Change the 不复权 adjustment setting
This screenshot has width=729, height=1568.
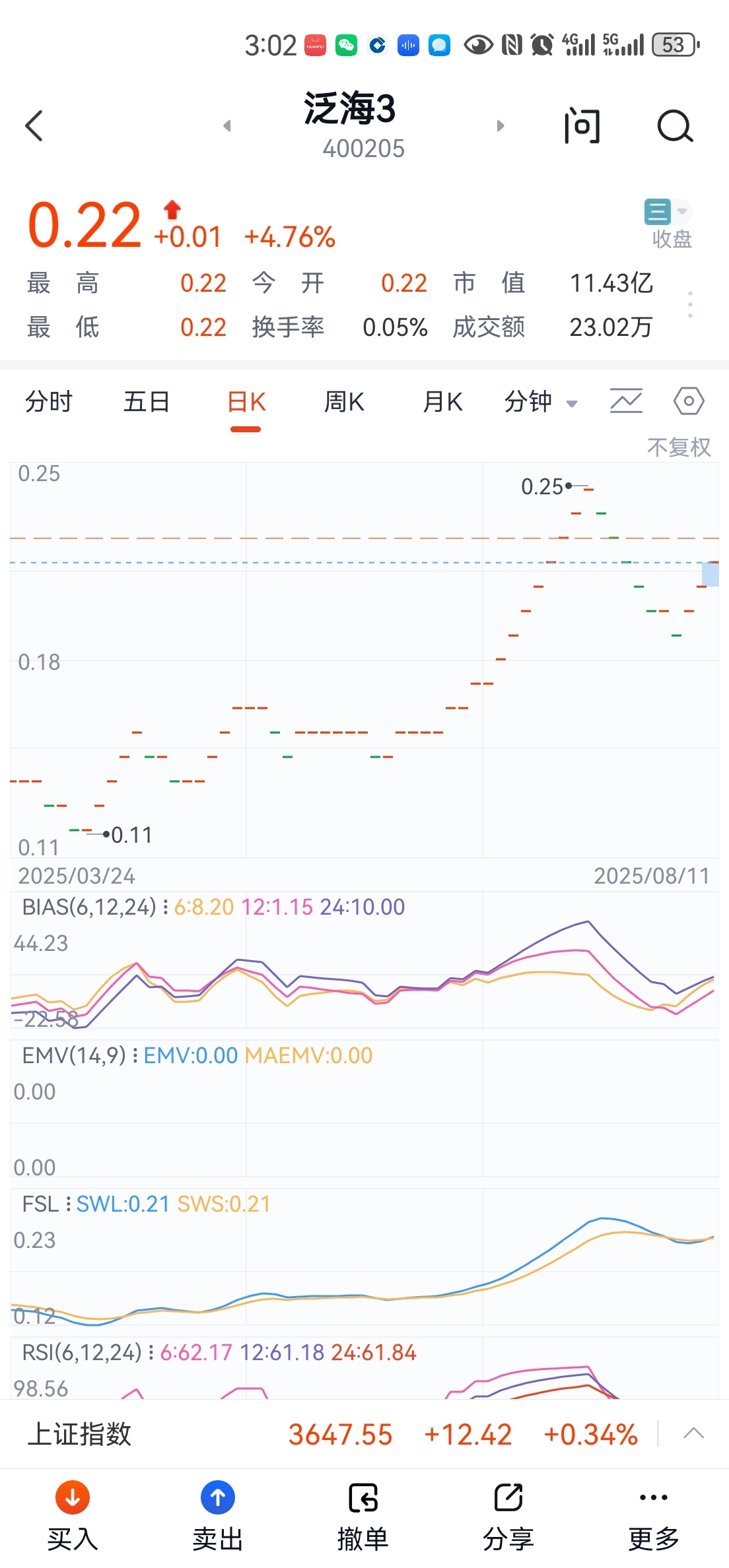point(679,447)
